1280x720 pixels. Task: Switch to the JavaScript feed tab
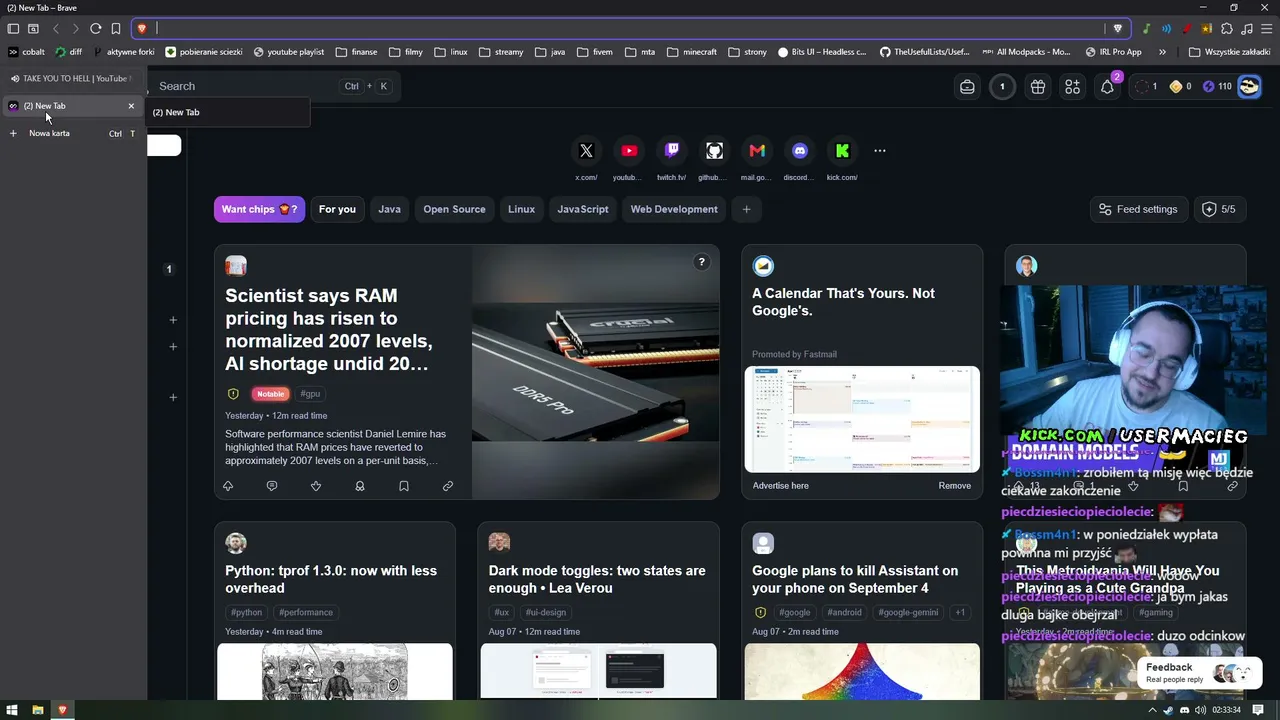click(x=583, y=209)
